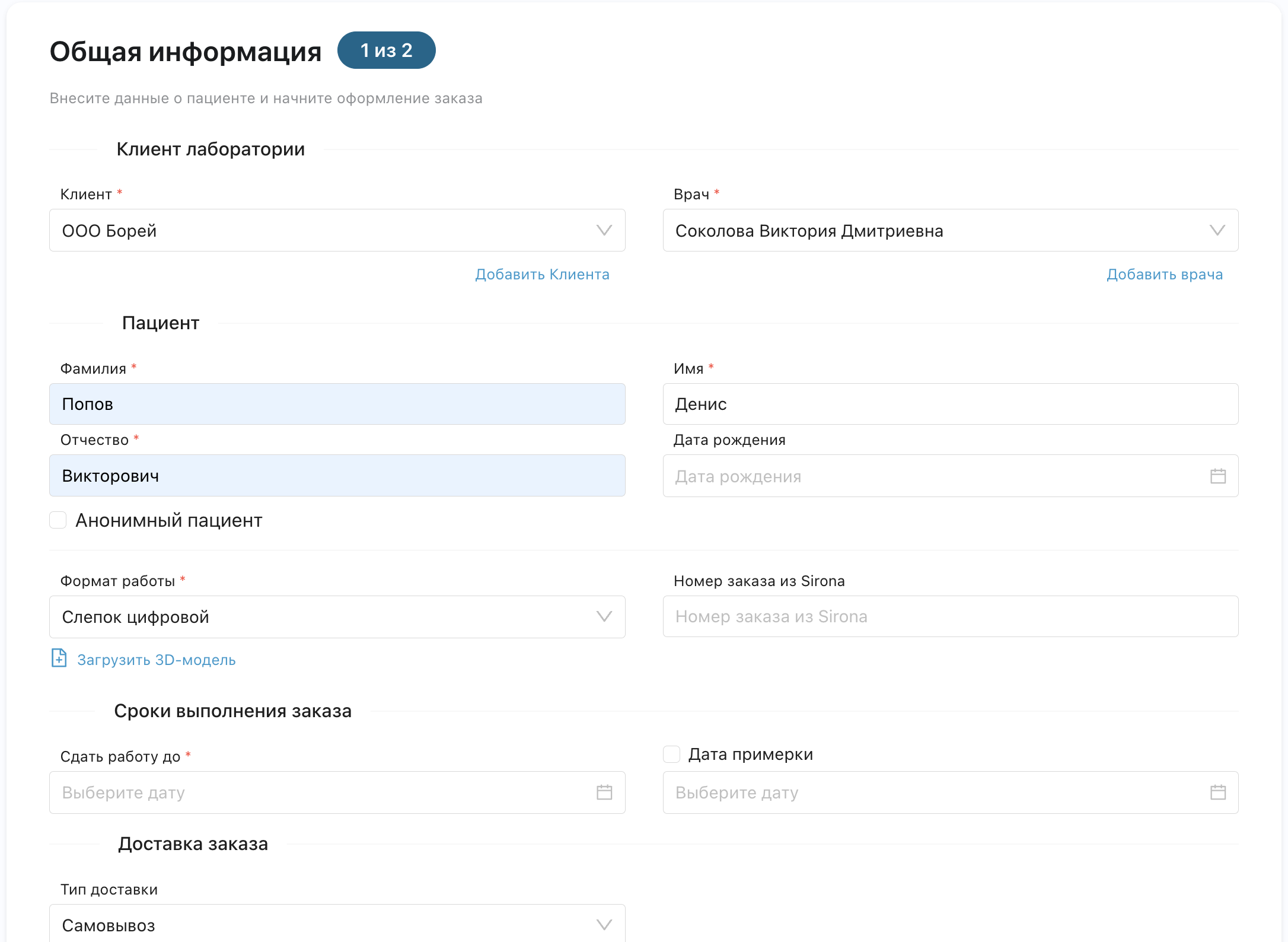The image size is (1288, 942).
Task: Focus the Отчество field with Викторович
Action: click(337, 476)
